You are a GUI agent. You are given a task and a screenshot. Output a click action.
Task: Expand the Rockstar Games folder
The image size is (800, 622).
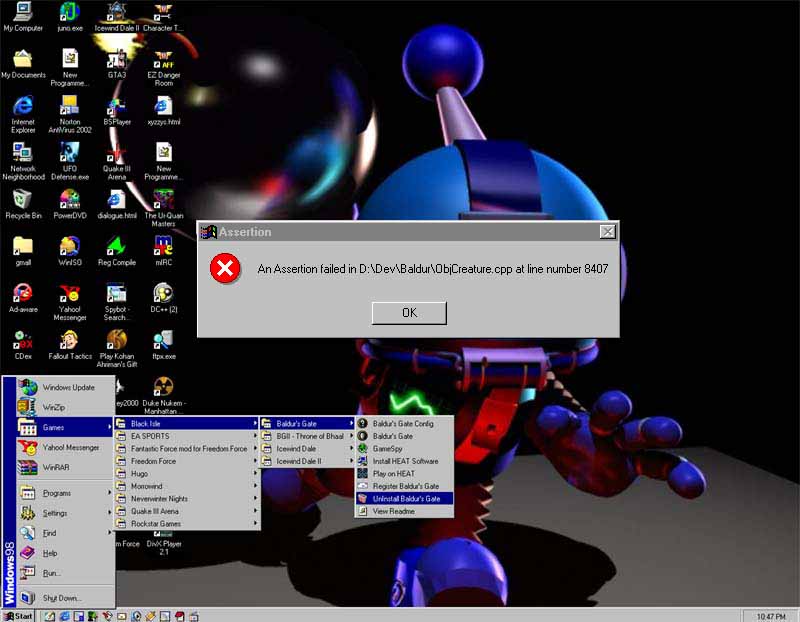pos(187,524)
